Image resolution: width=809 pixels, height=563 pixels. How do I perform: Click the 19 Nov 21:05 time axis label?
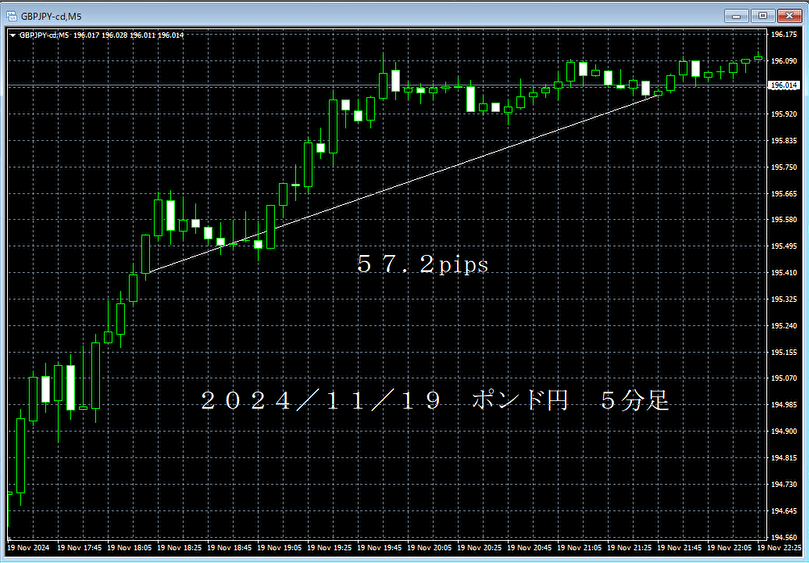click(x=581, y=548)
